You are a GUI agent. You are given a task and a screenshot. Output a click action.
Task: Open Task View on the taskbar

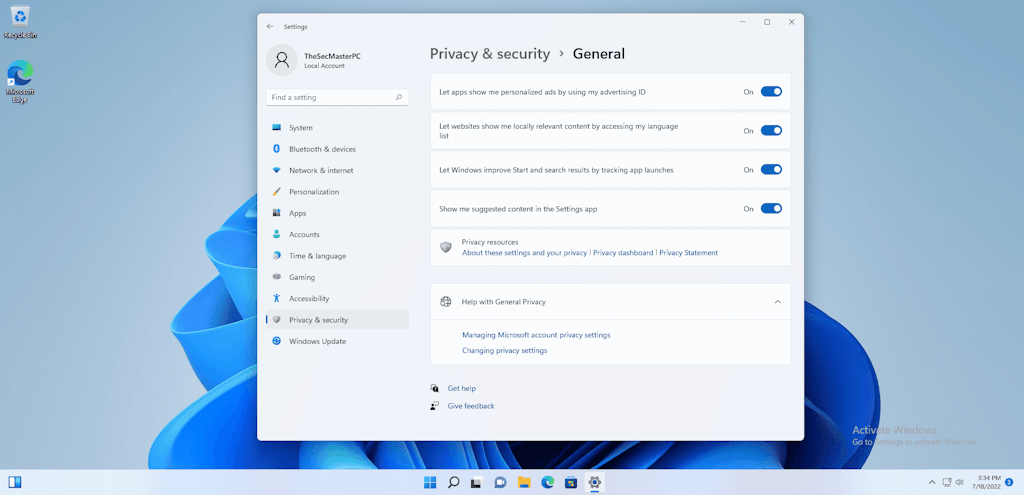pyautogui.click(x=477, y=483)
